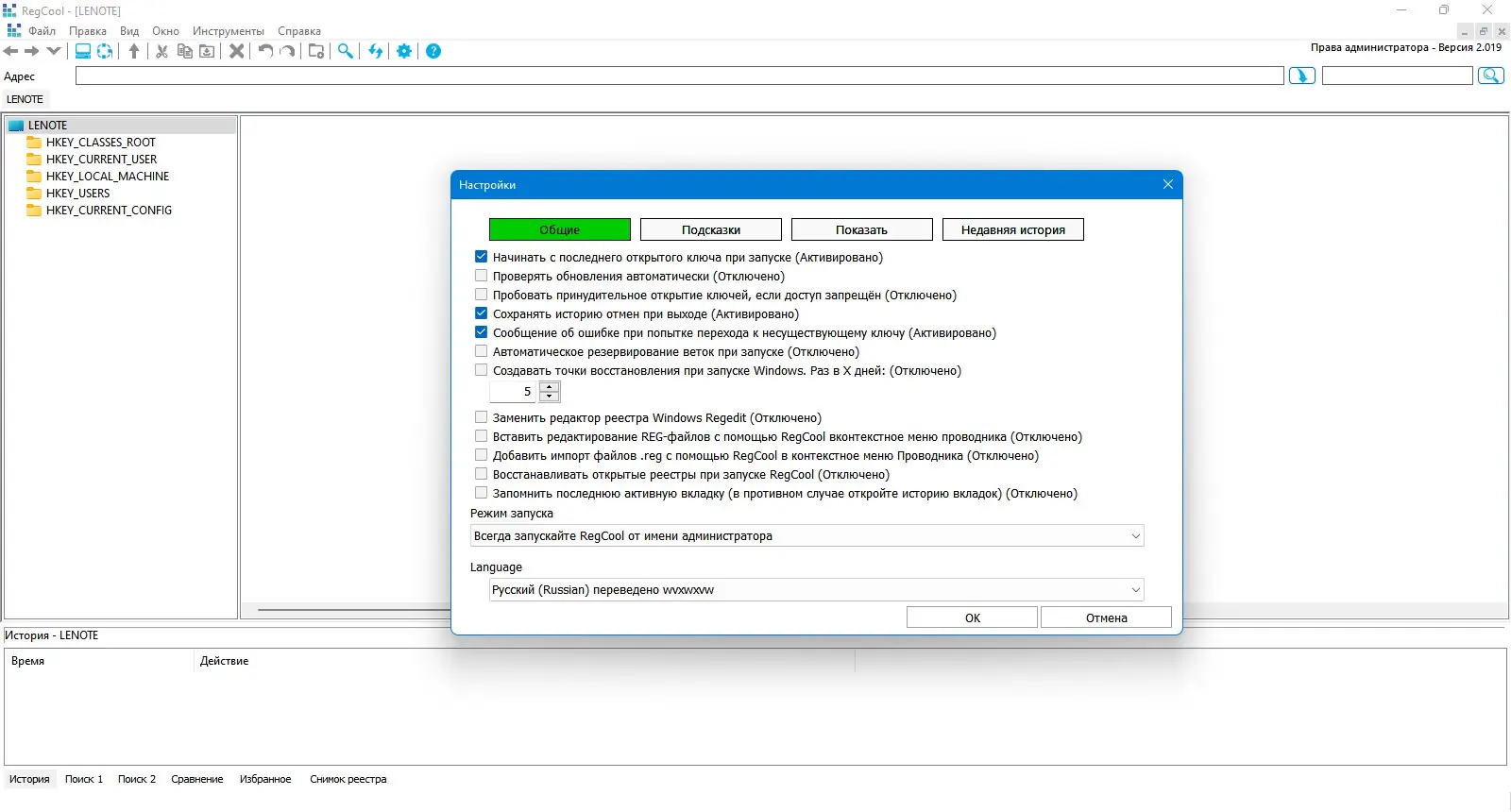Screen dimensions: 1511x812
Task: Switch to the Сравнение bottom tab
Action: [x=197, y=779]
